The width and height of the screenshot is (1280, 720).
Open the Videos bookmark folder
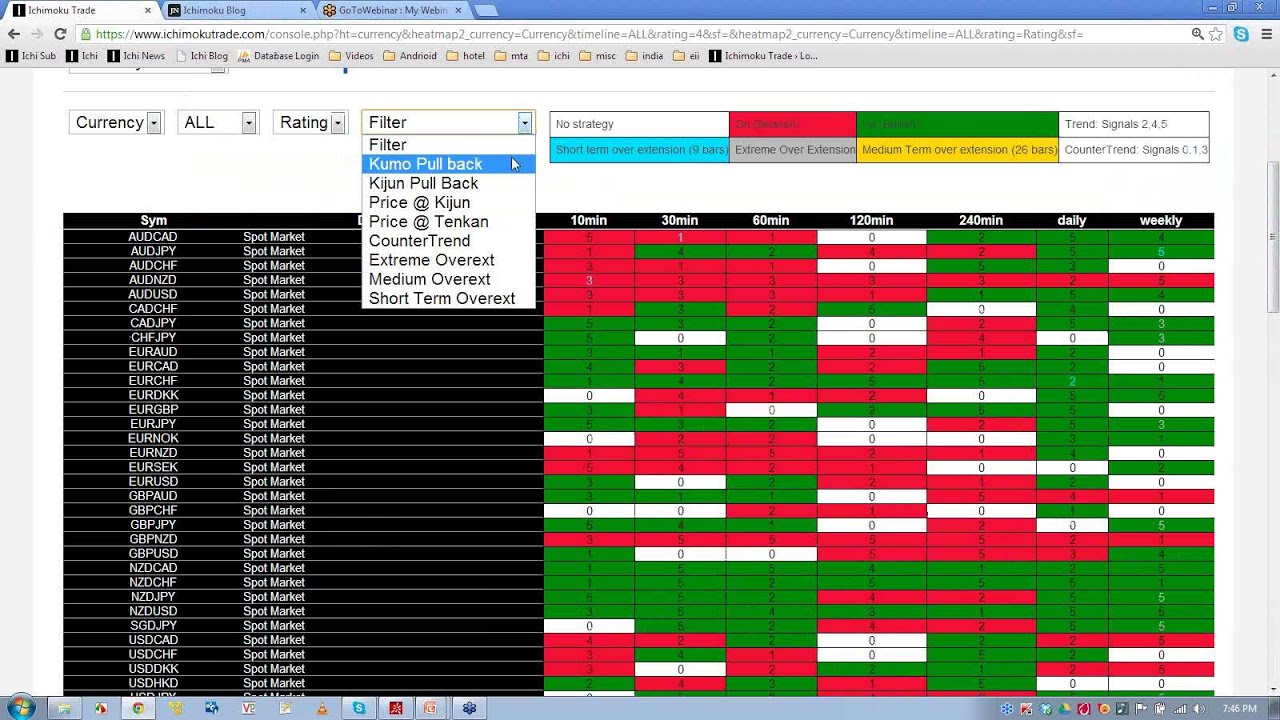click(x=351, y=56)
